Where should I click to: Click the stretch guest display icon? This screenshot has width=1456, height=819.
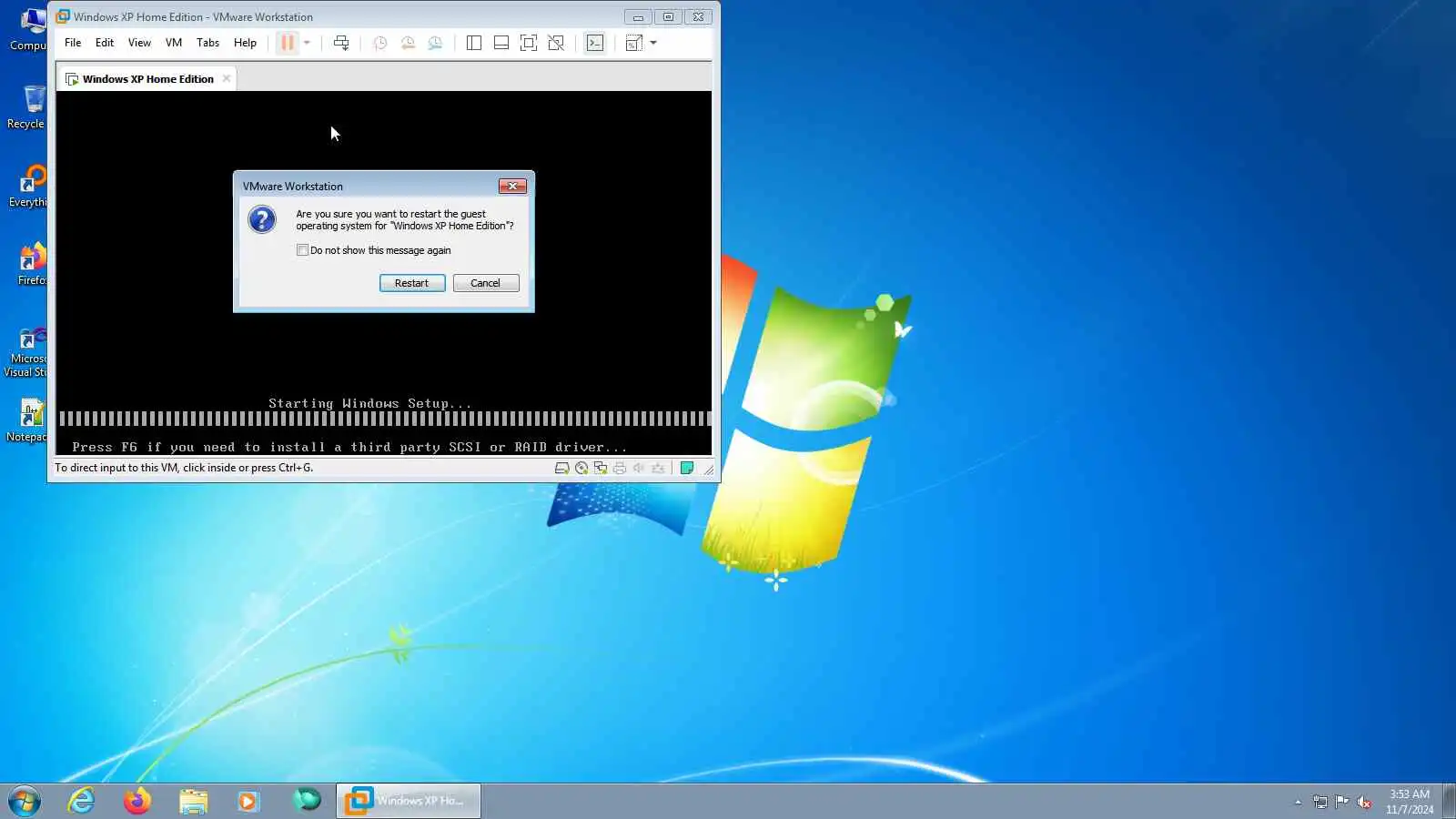click(x=634, y=43)
